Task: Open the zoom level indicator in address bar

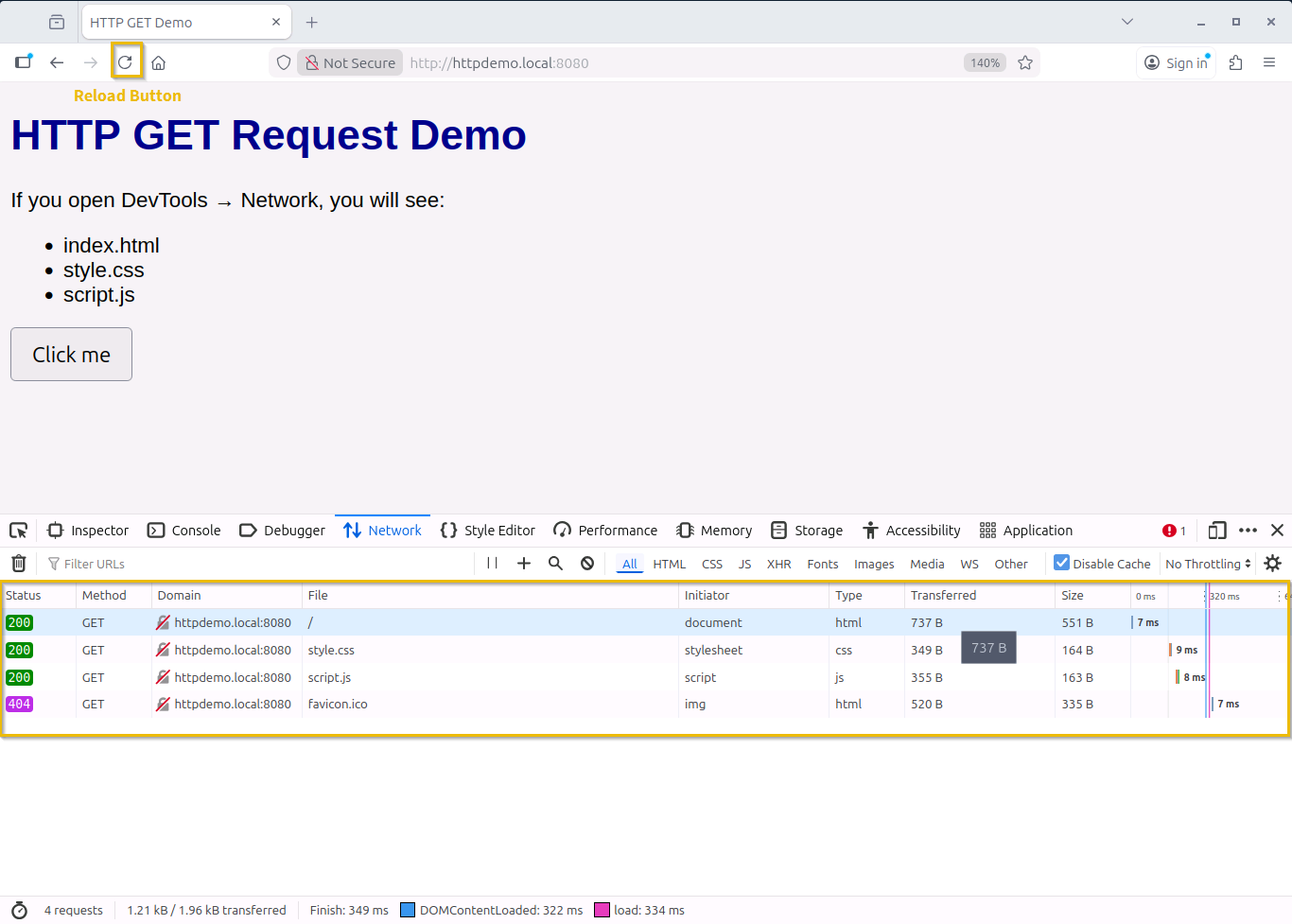Action: [x=984, y=61]
